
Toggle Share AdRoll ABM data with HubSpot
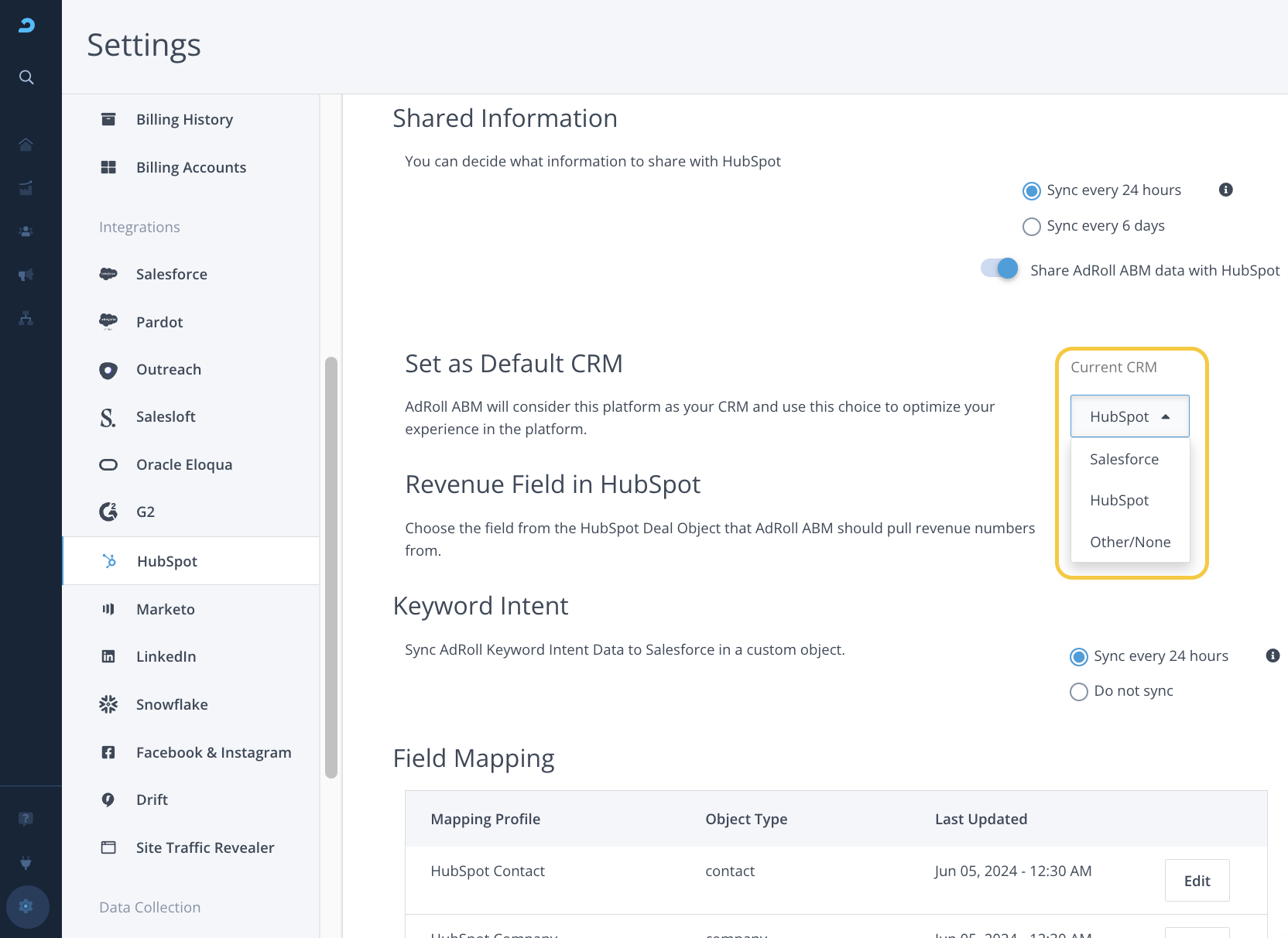[999, 269]
